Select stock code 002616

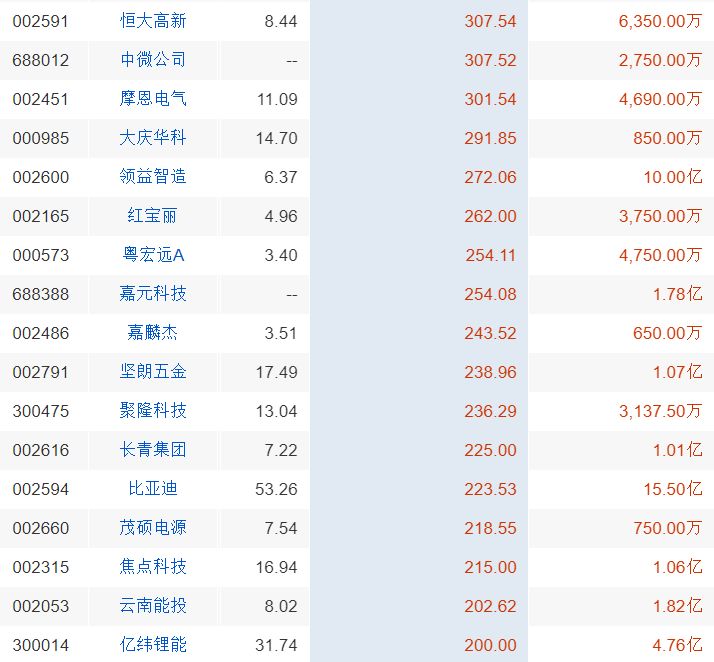41,450
